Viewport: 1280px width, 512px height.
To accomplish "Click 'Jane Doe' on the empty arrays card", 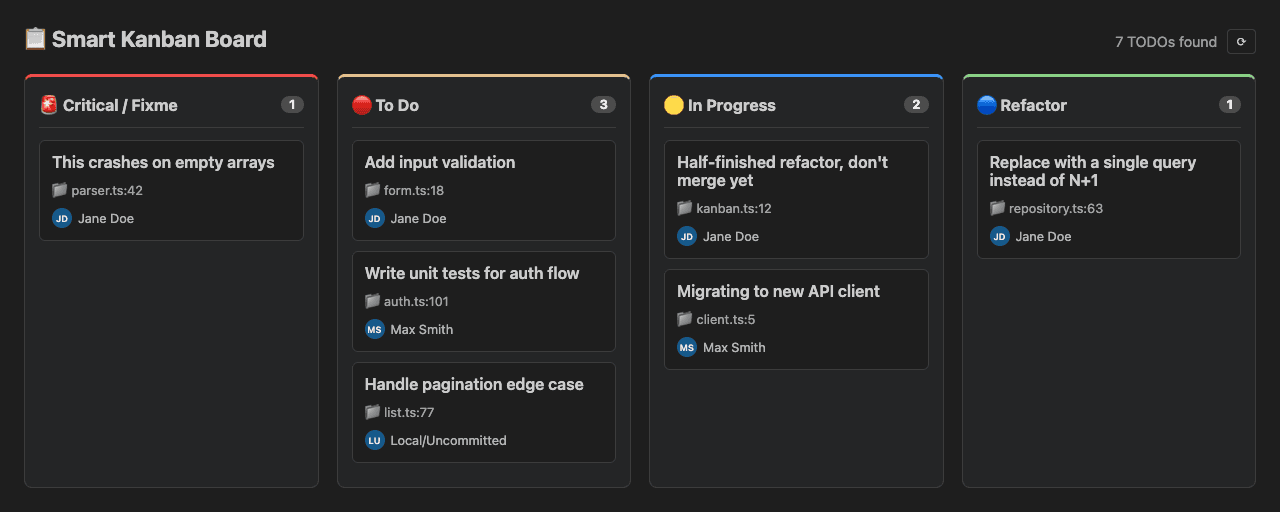I will click(x=106, y=218).
